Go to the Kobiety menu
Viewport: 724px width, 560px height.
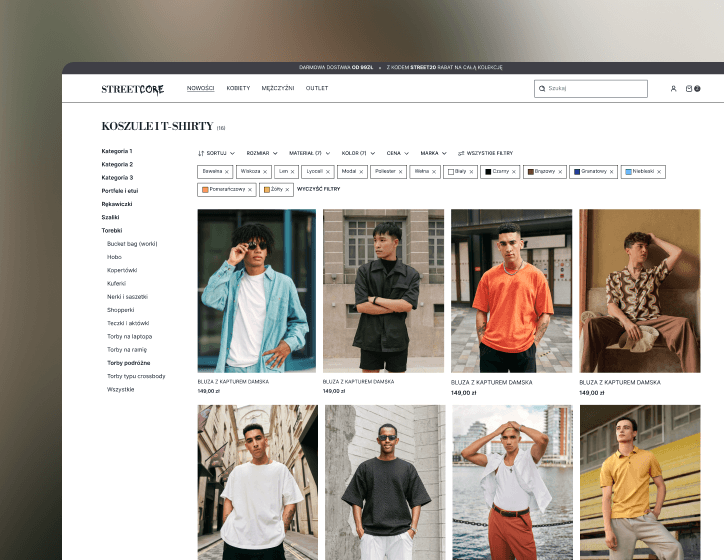(238, 88)
